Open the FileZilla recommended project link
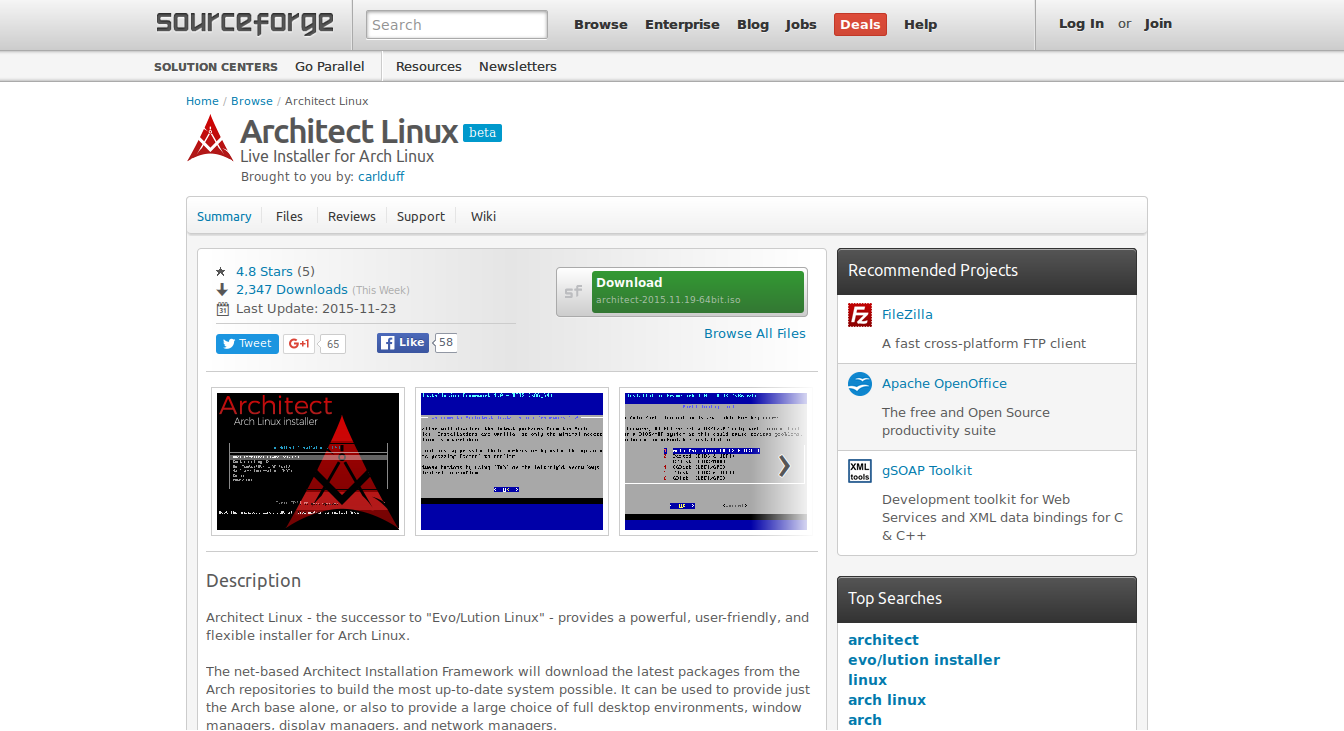Screen dimensions: 1344x731 click(x=907, y=314)
